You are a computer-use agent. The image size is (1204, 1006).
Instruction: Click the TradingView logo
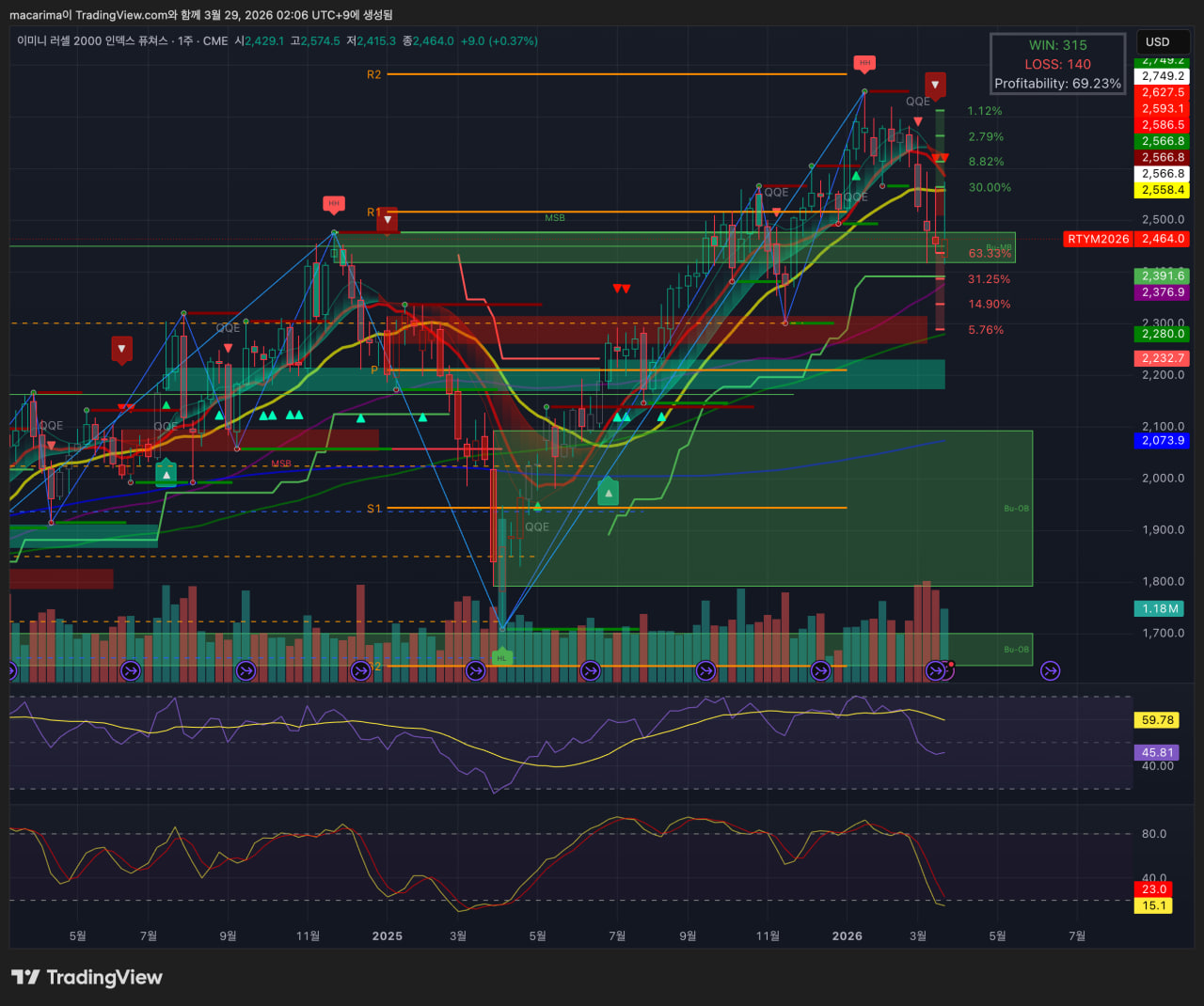pyautogui.click(x=87, y=977)
